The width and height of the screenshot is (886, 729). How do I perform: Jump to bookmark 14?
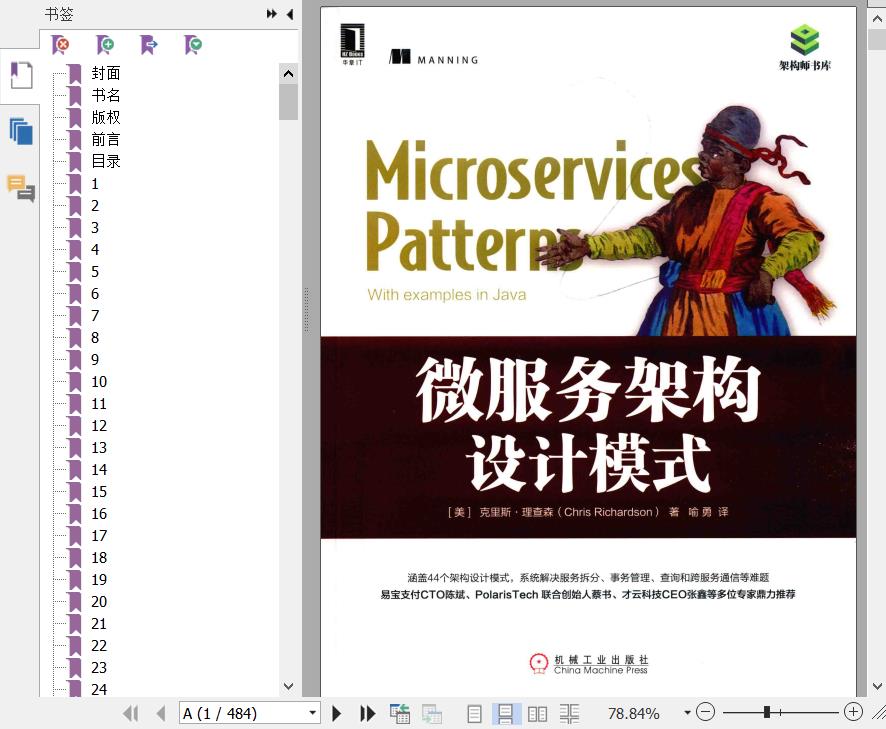pyautogui.click(x=99, y=470)
